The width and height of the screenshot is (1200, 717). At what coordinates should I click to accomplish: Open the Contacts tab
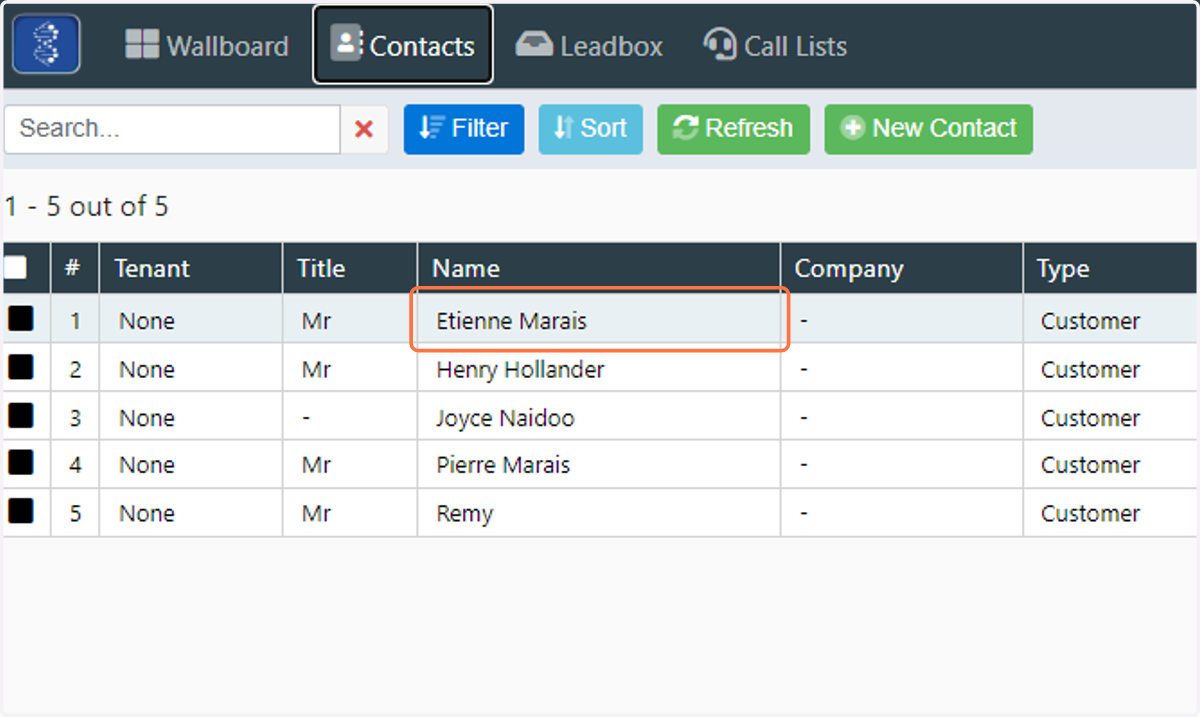[x=403, y=45]
